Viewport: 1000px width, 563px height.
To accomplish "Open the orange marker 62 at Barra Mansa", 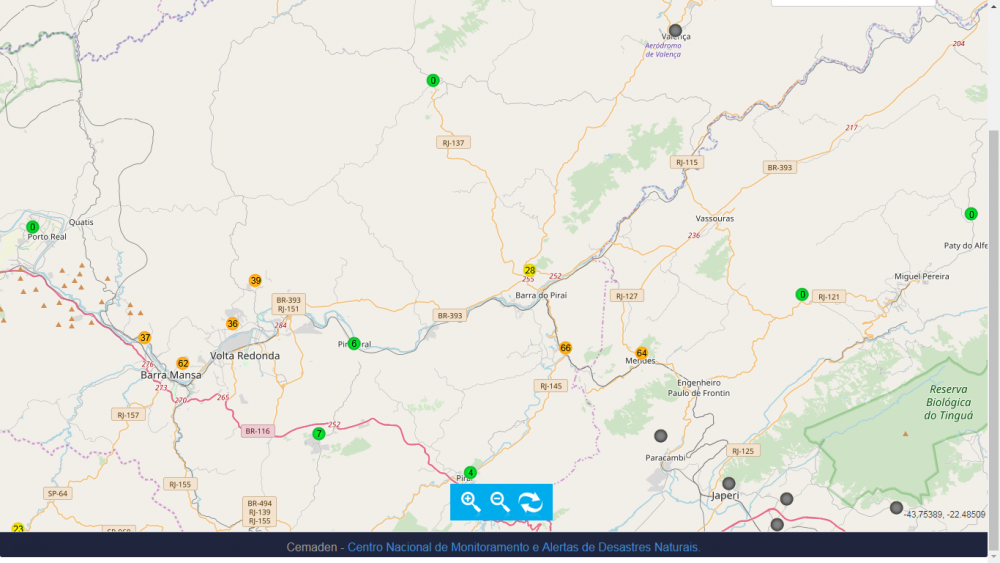I will click(x=183, y=364).
